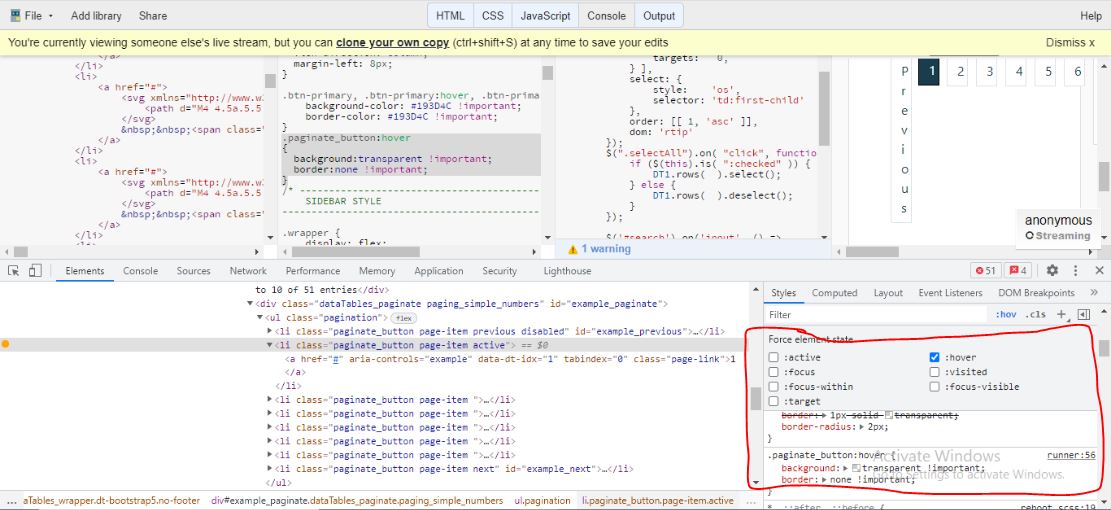The width and height of the screenshot is (1111, 510).
Task: Uncheck the :hover force state checkbox
Action: [935, 357]
